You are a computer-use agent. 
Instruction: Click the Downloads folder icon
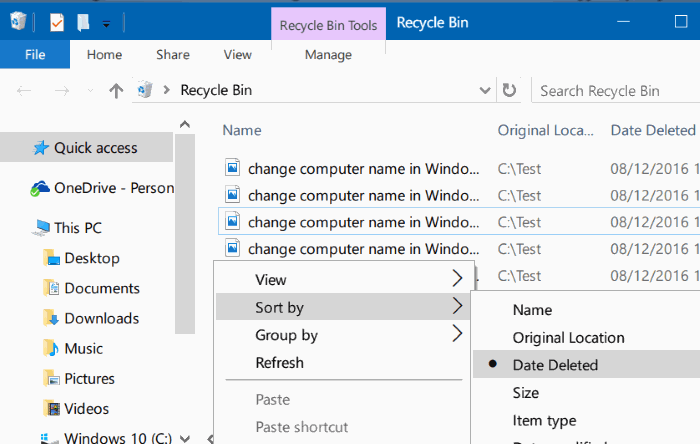[52, 318]
